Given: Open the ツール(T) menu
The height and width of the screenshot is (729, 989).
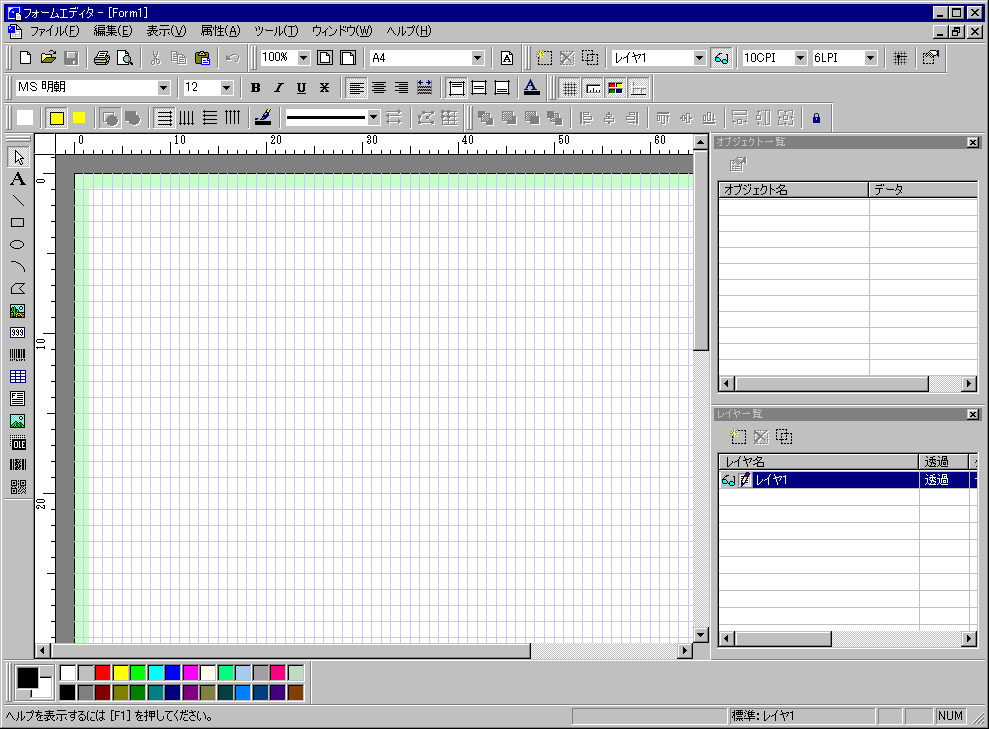Looking at the screenshot, I should [276, 31].
